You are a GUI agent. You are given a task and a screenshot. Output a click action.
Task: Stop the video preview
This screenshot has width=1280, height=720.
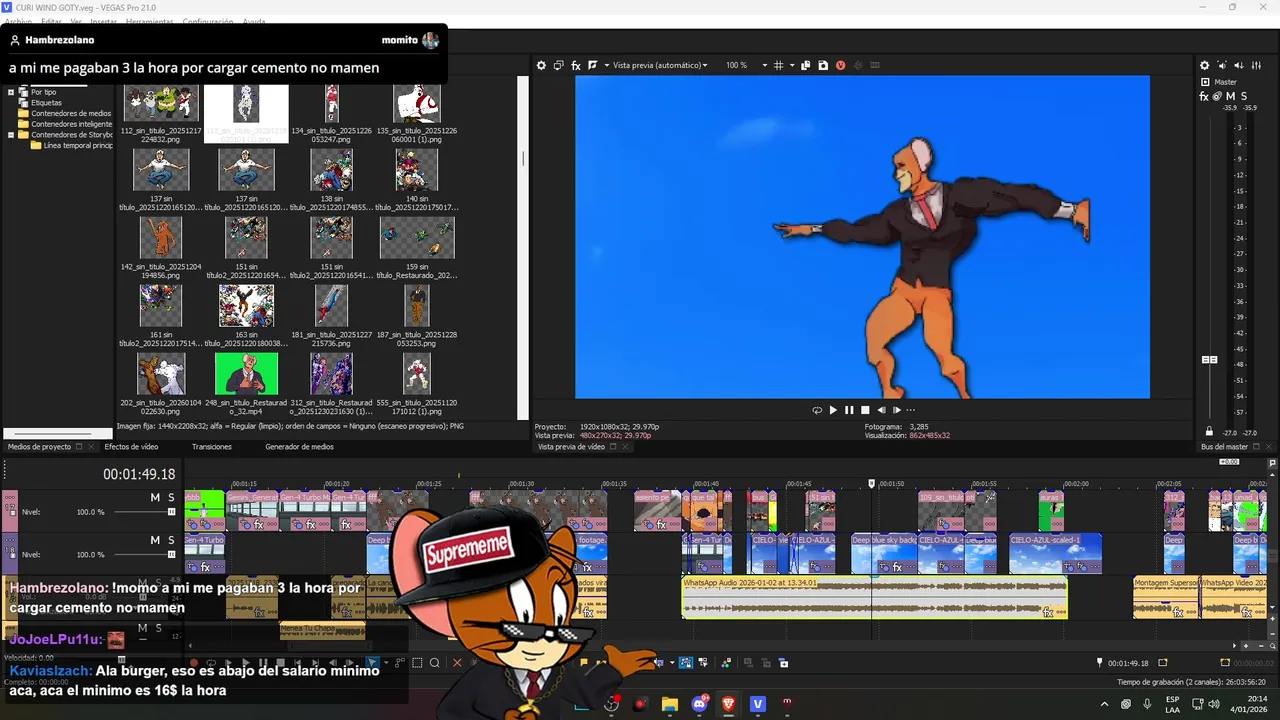pos(865,410)
